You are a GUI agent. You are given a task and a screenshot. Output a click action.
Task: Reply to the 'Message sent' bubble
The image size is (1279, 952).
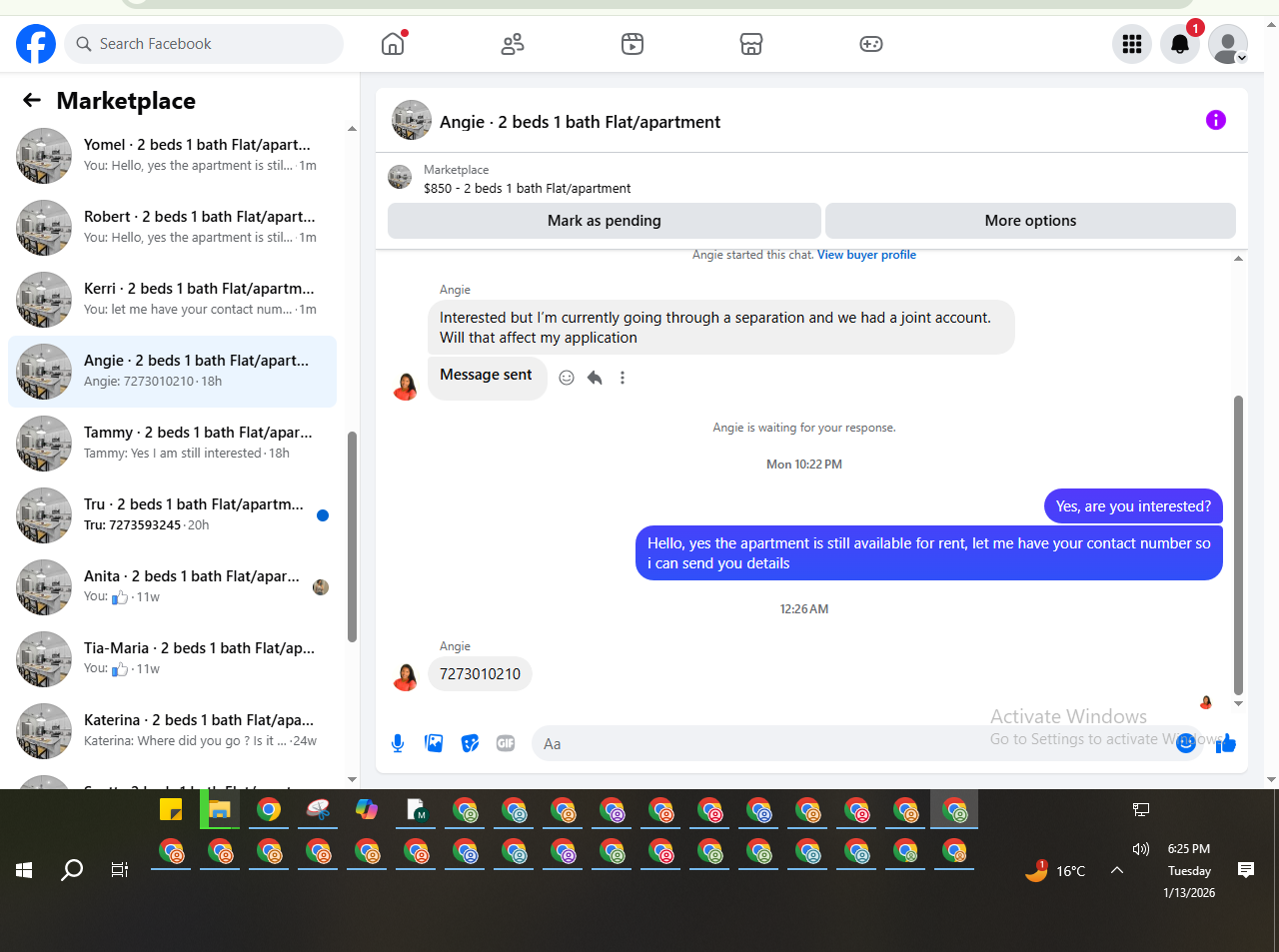click(595, 378)
